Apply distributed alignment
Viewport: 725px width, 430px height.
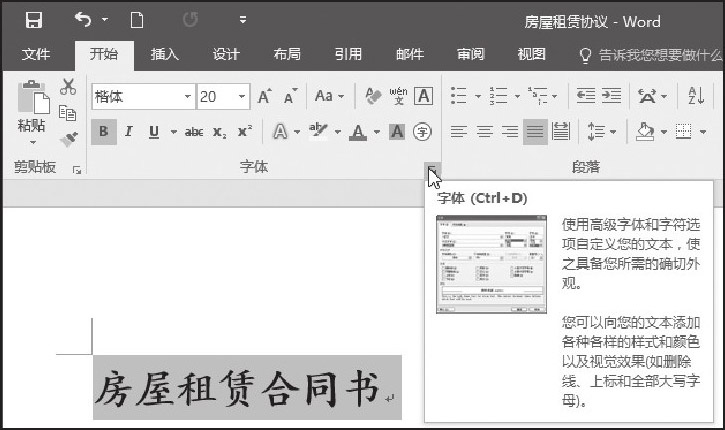point(561,132)
